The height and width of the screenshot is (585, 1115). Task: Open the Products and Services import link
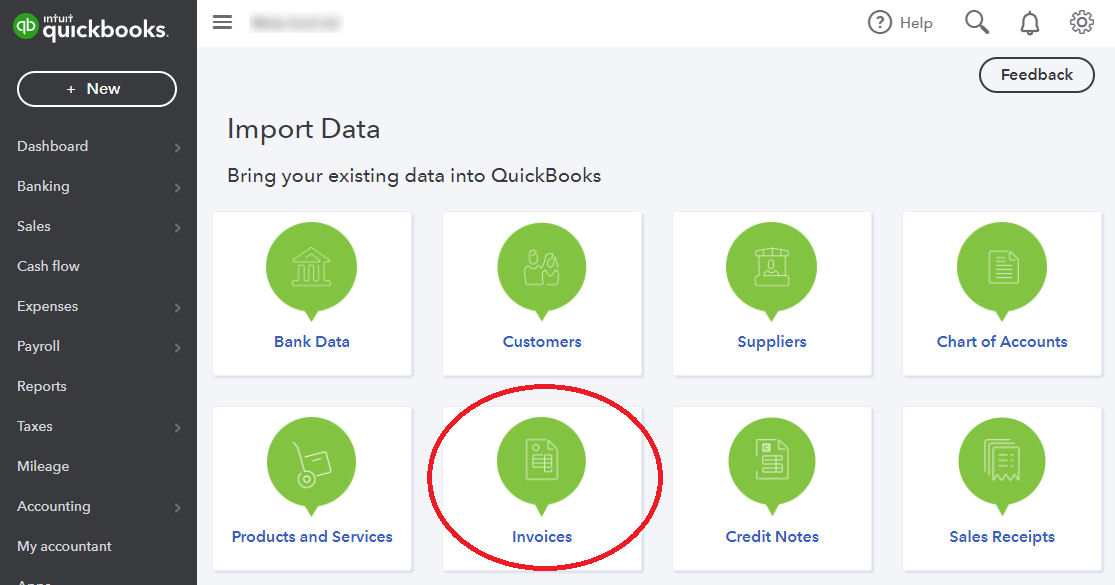pos(311,537)
